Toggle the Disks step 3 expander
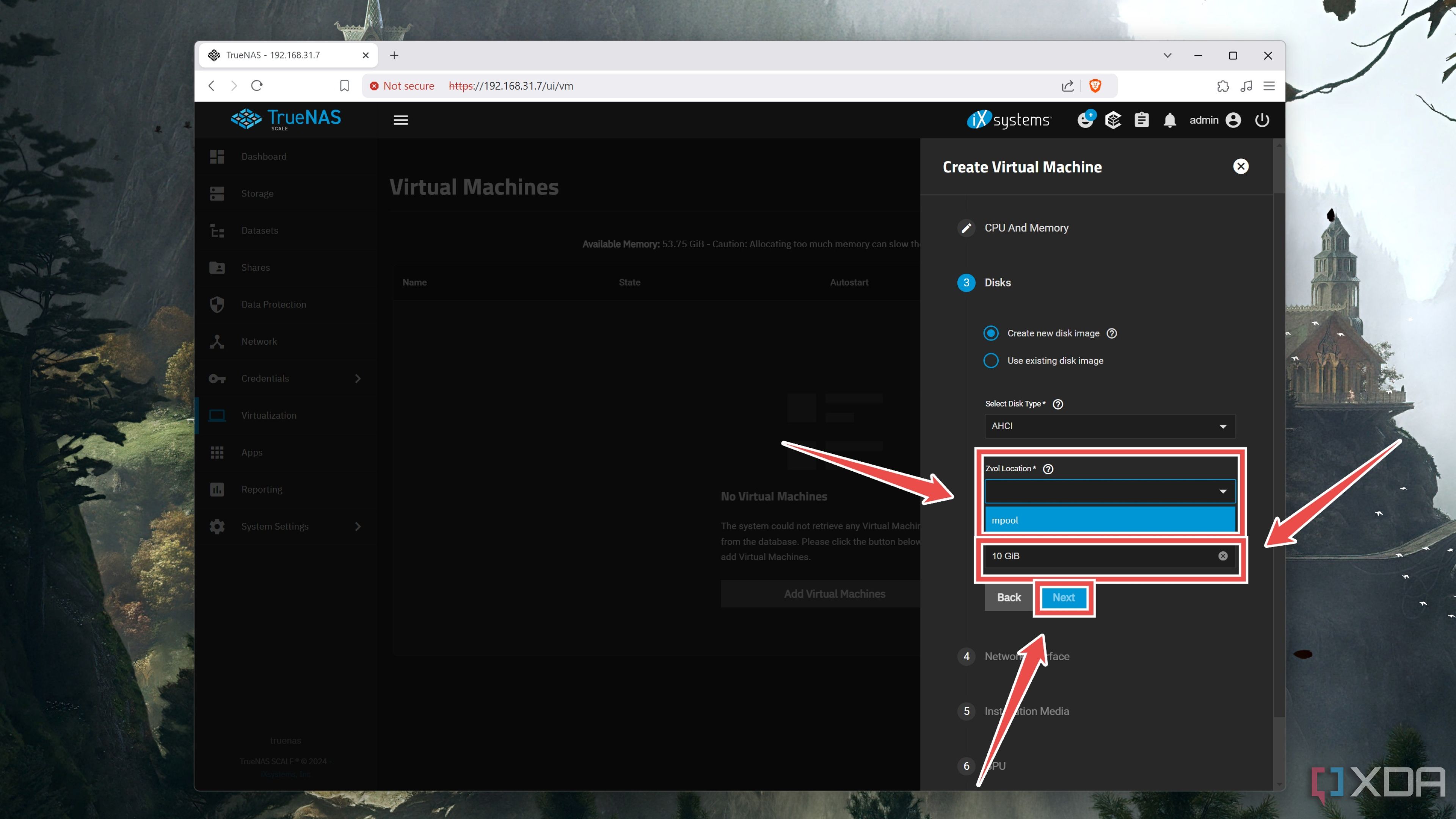 (997, 282)
